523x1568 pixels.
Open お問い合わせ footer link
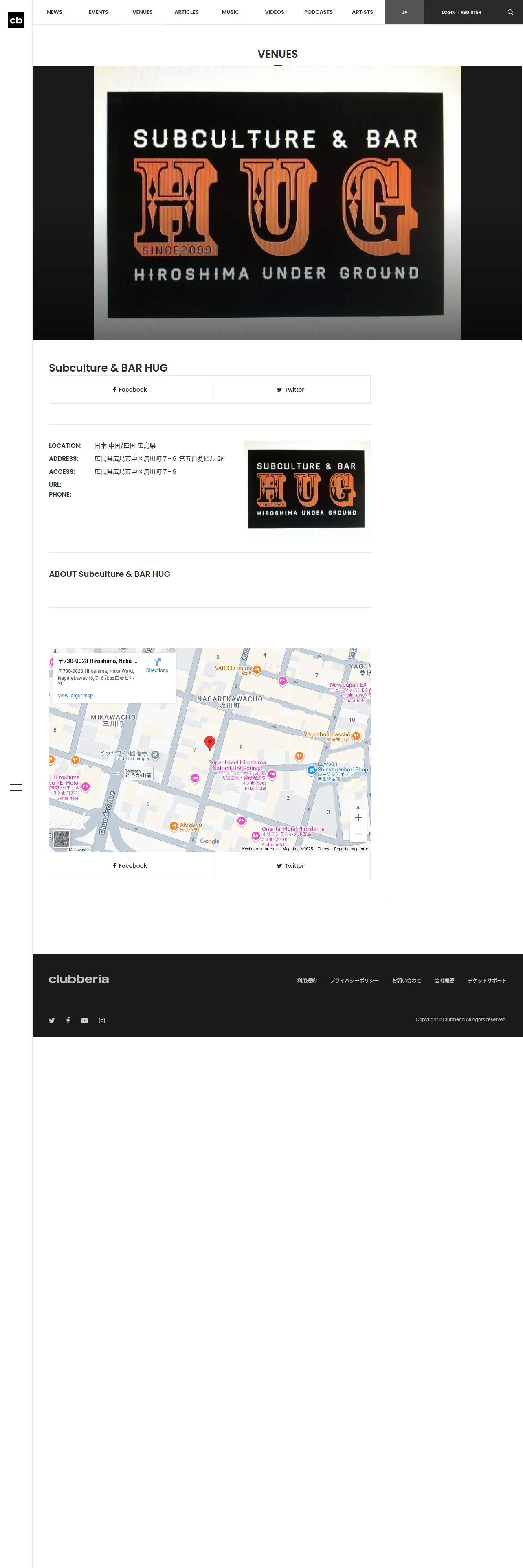(407, 981)
